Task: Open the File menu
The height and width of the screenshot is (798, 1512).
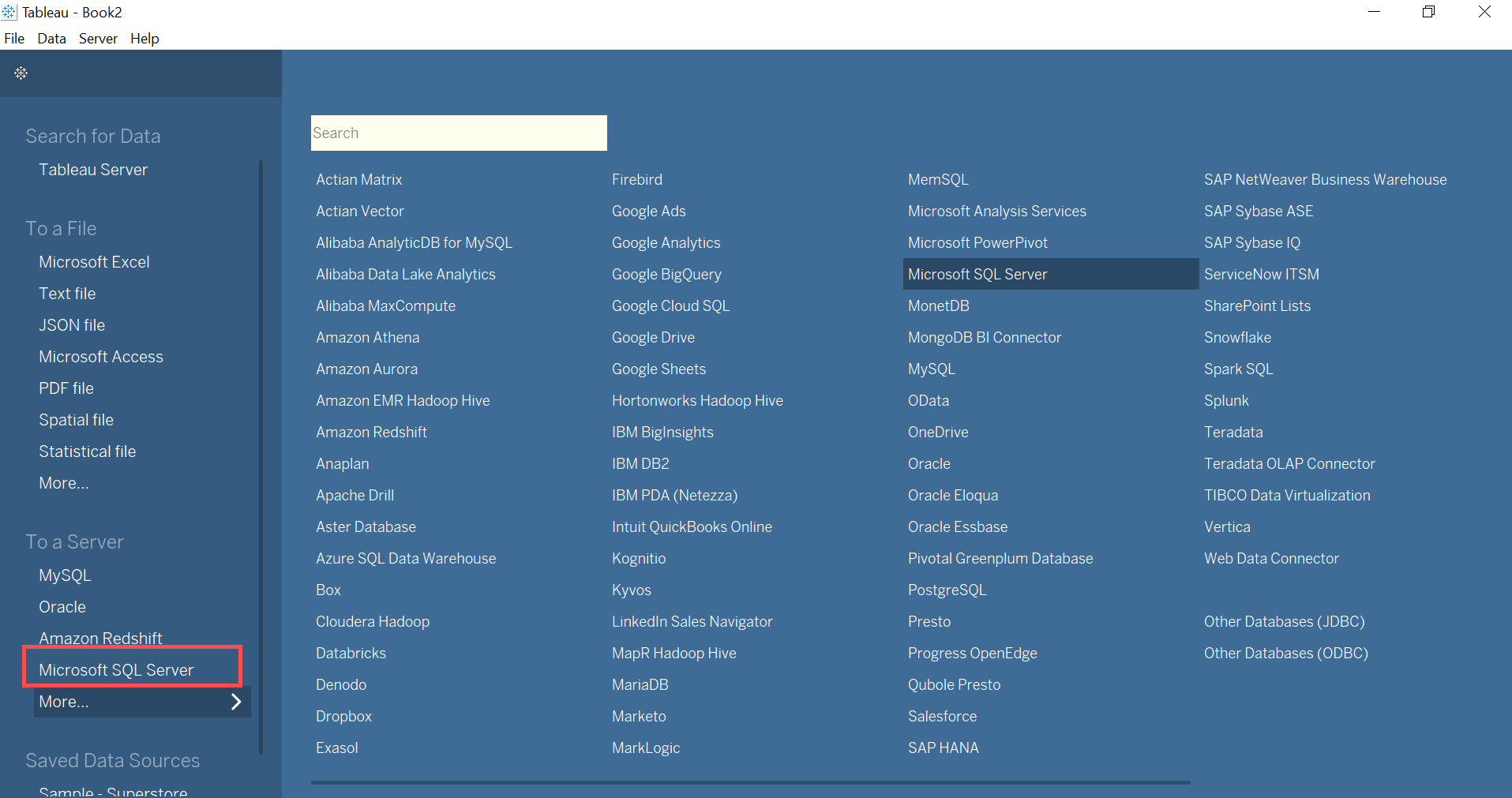Action: [x=14, y=39]
